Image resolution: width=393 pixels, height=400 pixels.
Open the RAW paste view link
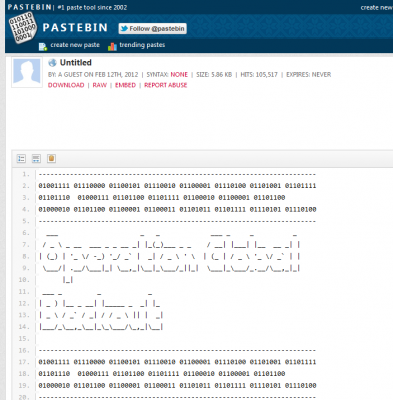(x=100, y=85)
